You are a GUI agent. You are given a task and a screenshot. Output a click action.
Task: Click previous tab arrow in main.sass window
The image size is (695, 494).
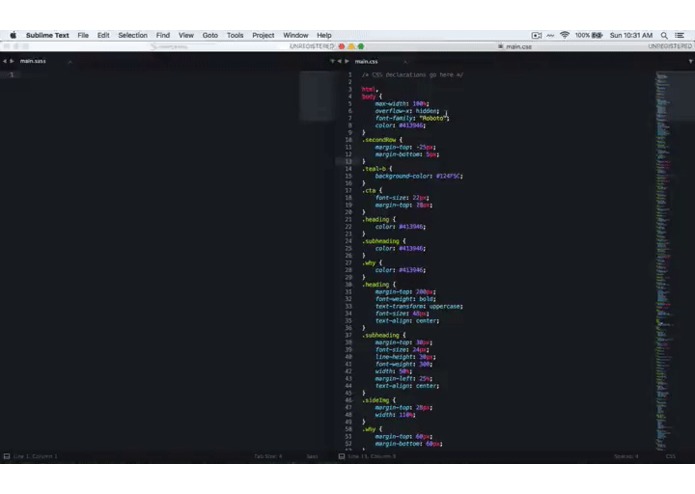[4, 61]
